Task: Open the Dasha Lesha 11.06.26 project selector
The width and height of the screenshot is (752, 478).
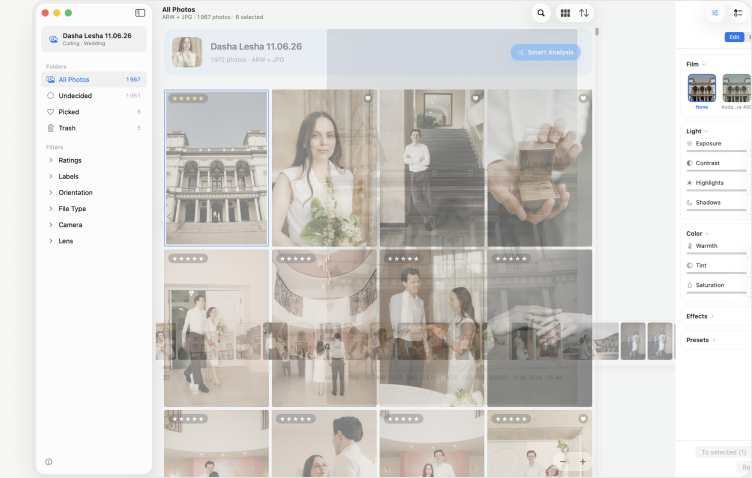Action: pos(94,39)
